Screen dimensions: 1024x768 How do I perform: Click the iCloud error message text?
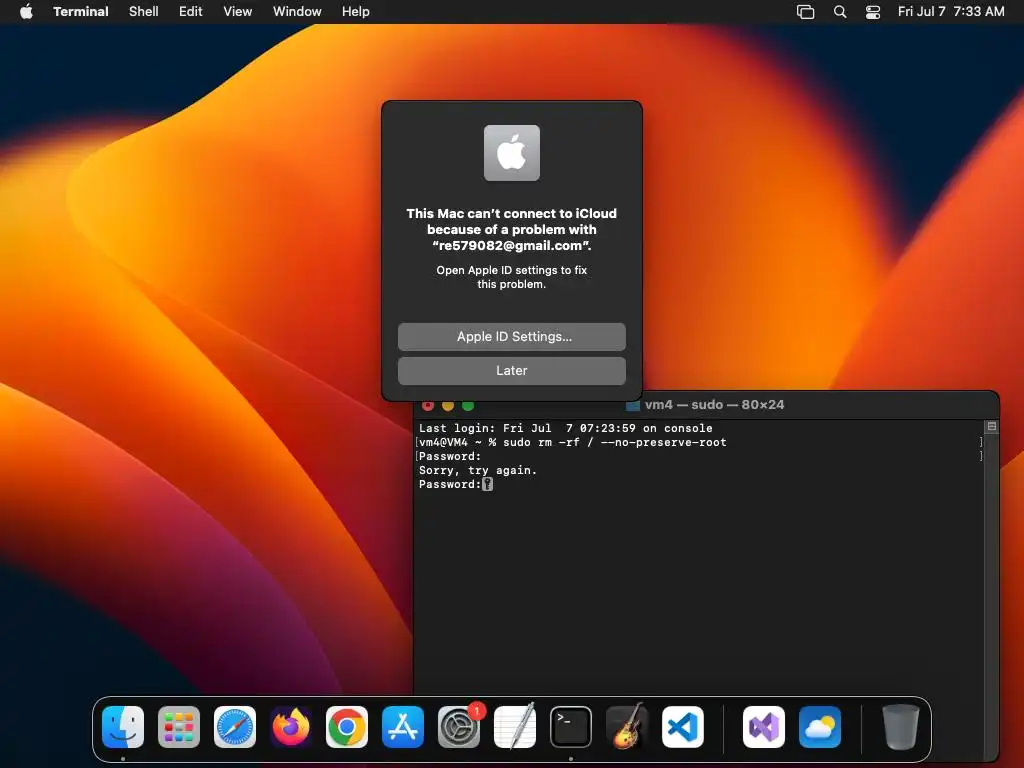pyautogui.click(x=512, y=229)
